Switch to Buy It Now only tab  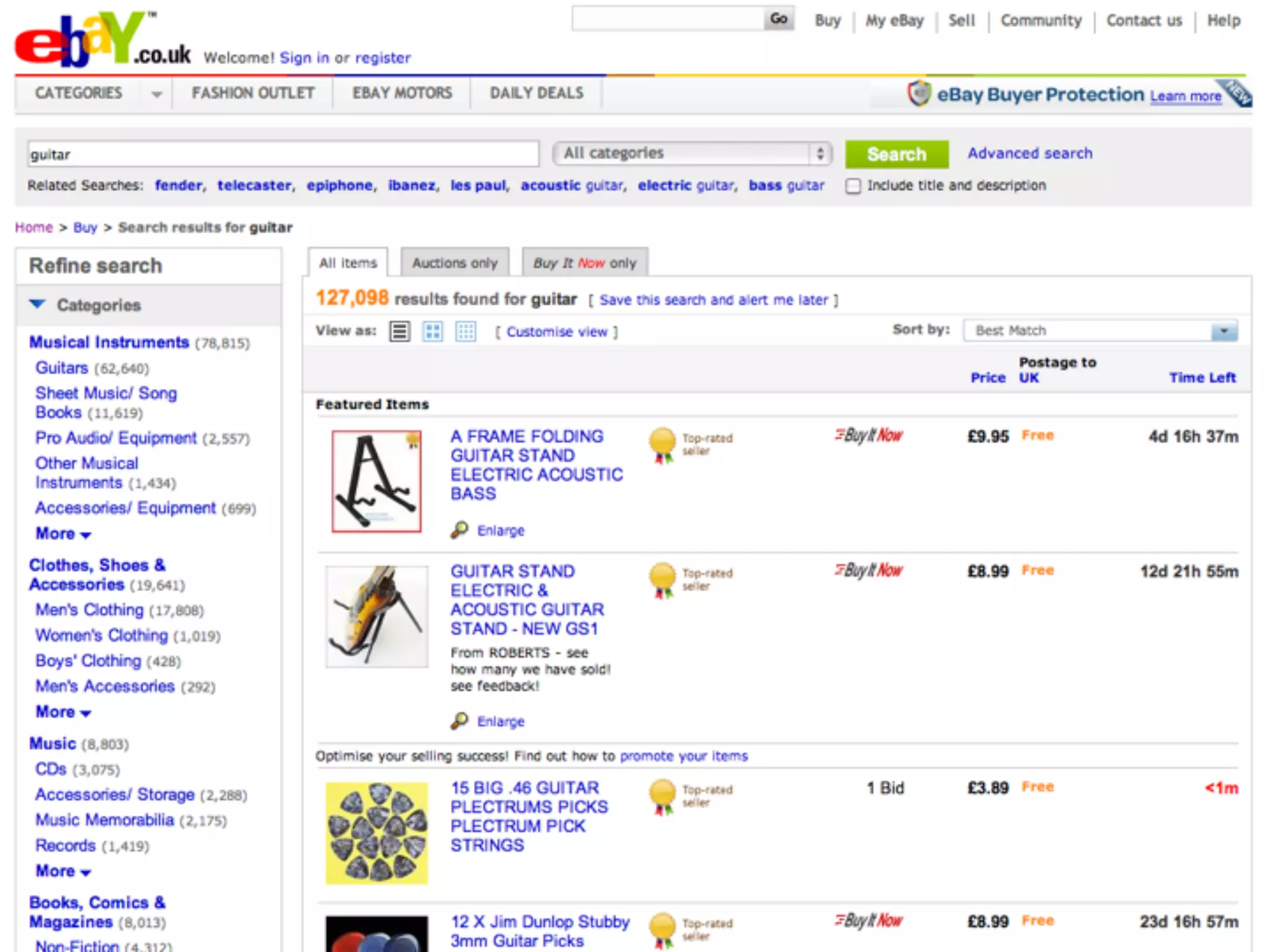[585, 263]
